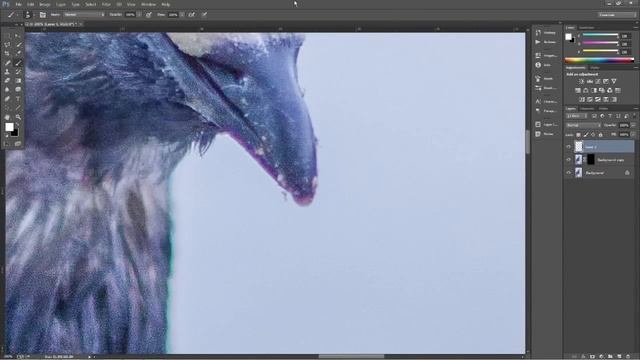Open the Brush panel in collapsed dock
Image resolution: width=640 pixels, height=360 pixels.
point(545,79)
